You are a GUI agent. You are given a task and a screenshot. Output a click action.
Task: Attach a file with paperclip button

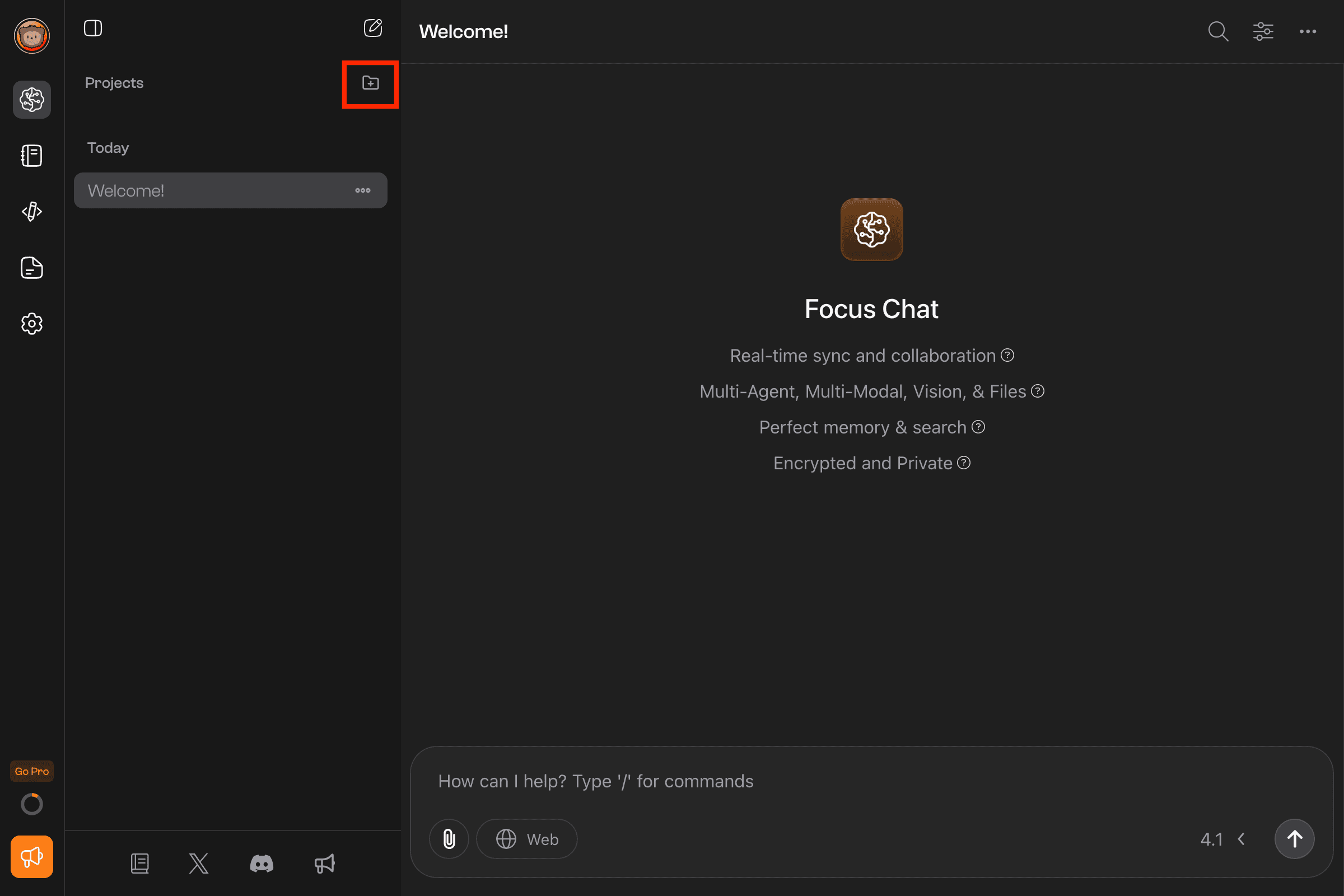pyautogui.click(x=449, y=839)
